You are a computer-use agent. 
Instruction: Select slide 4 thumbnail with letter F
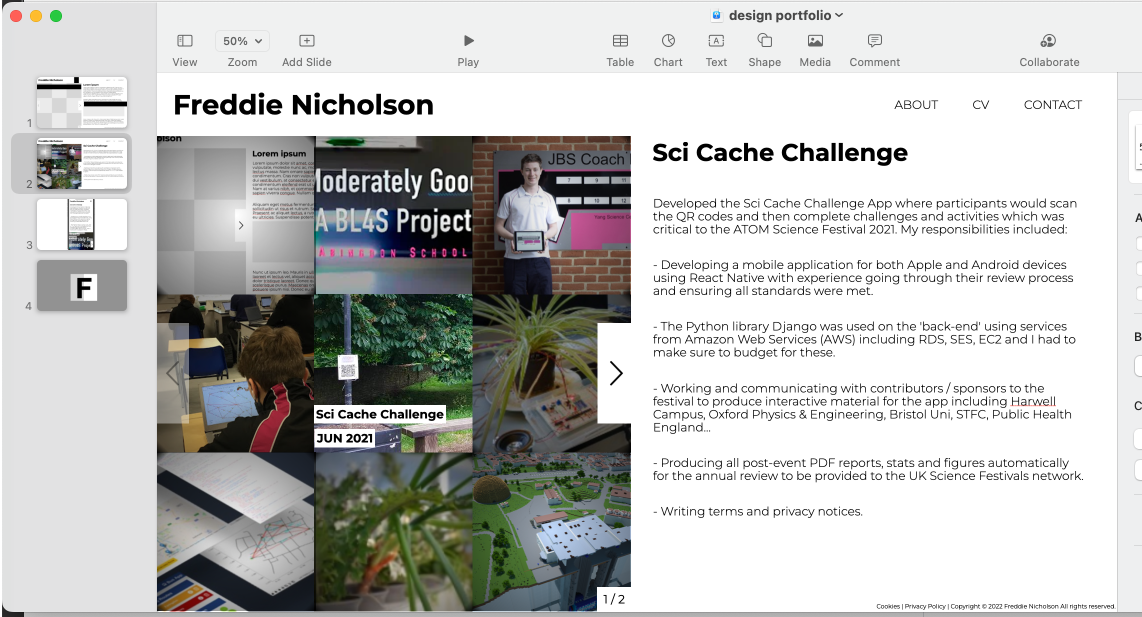click(82, 286)
